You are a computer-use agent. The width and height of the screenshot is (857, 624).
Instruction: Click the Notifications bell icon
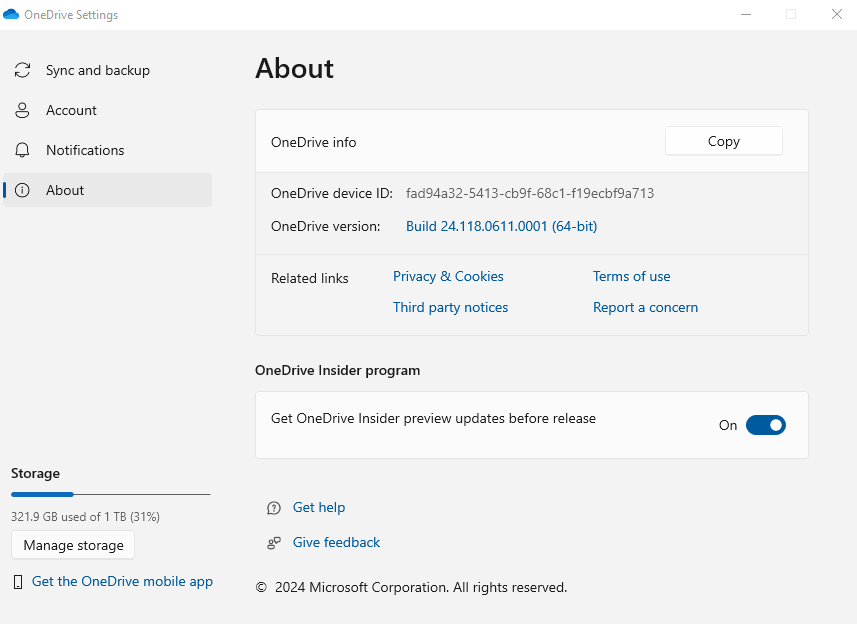[22, 150]
